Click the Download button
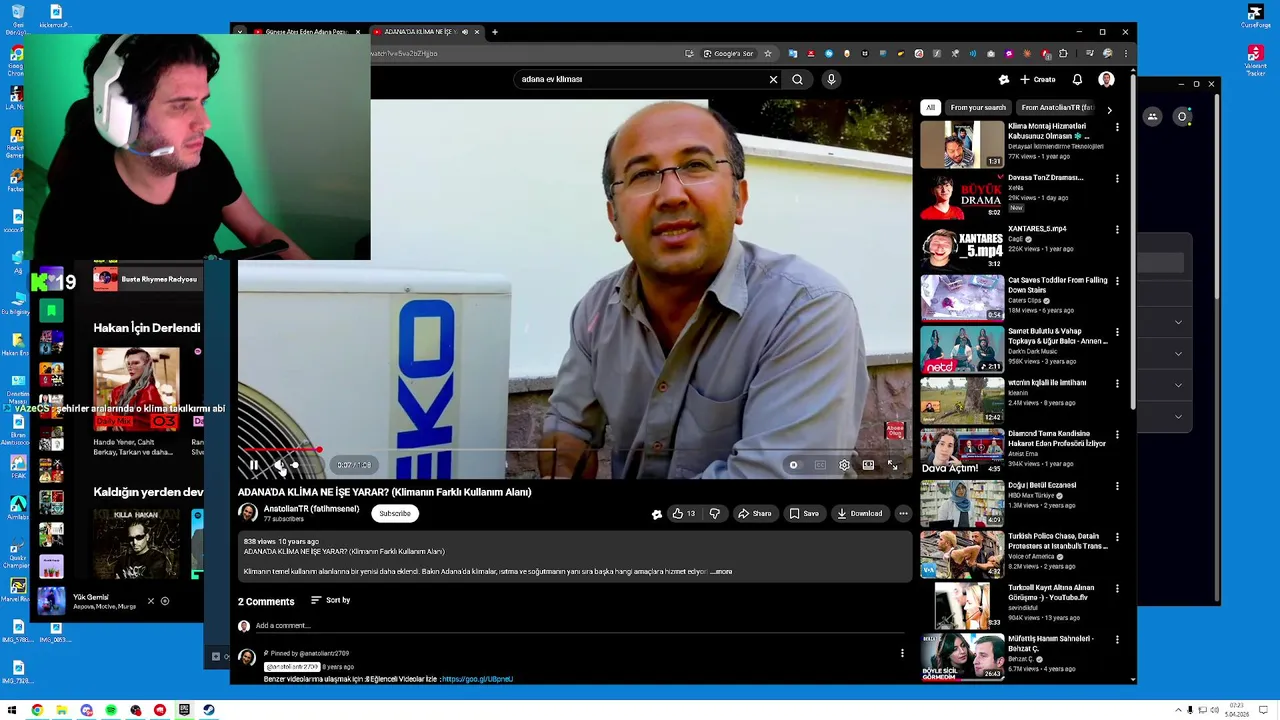 (x=859, y=514)
